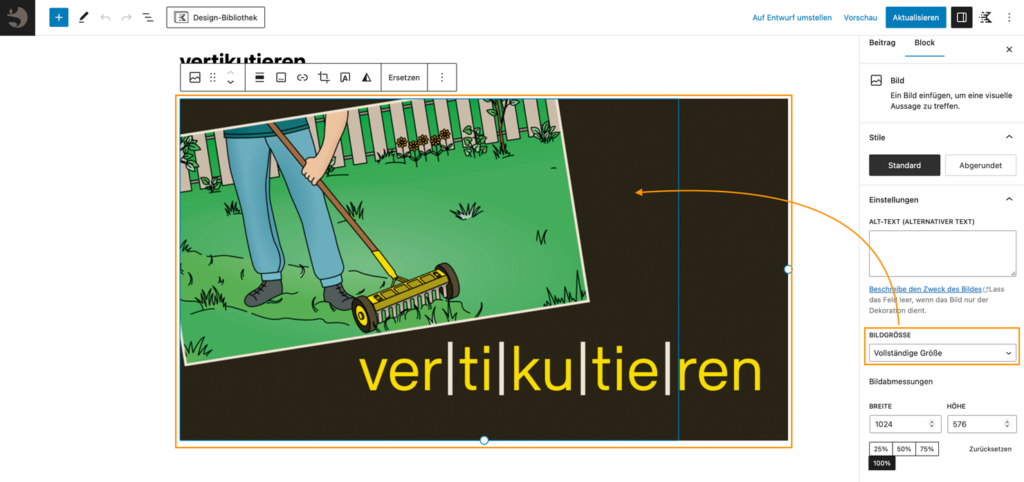Click the alt text field
The height and width of the screenshot is (482, 1024).
[x=942, y=253]
